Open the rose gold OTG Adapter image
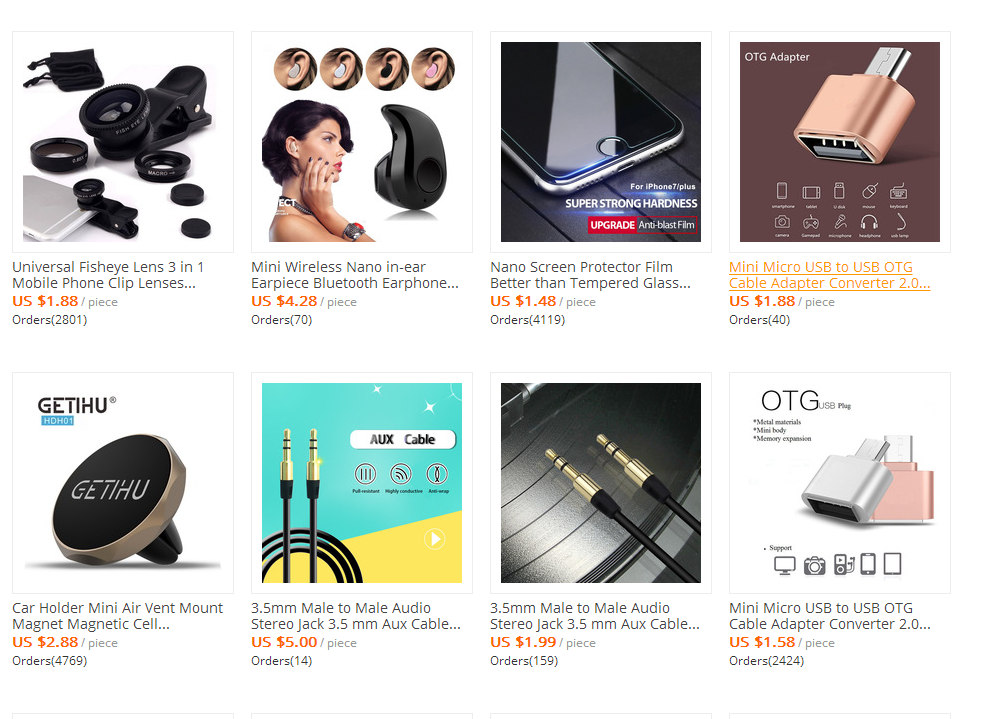 [x=840, y=142]
